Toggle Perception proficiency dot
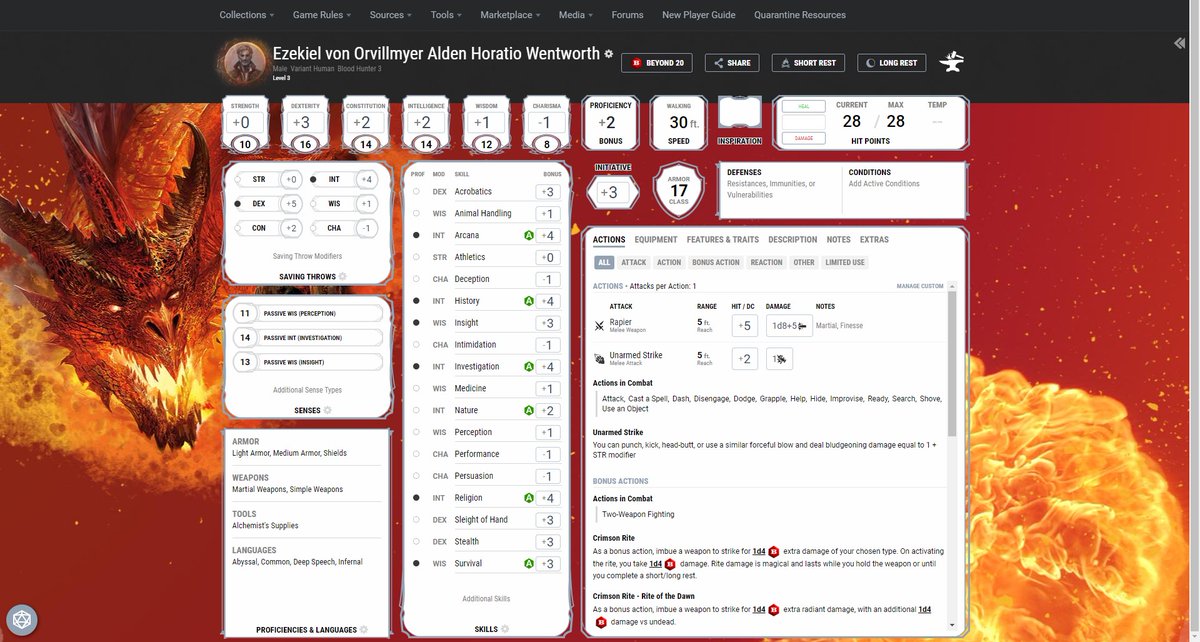Viewport: 1200px width, 642px height. point(416,432)
